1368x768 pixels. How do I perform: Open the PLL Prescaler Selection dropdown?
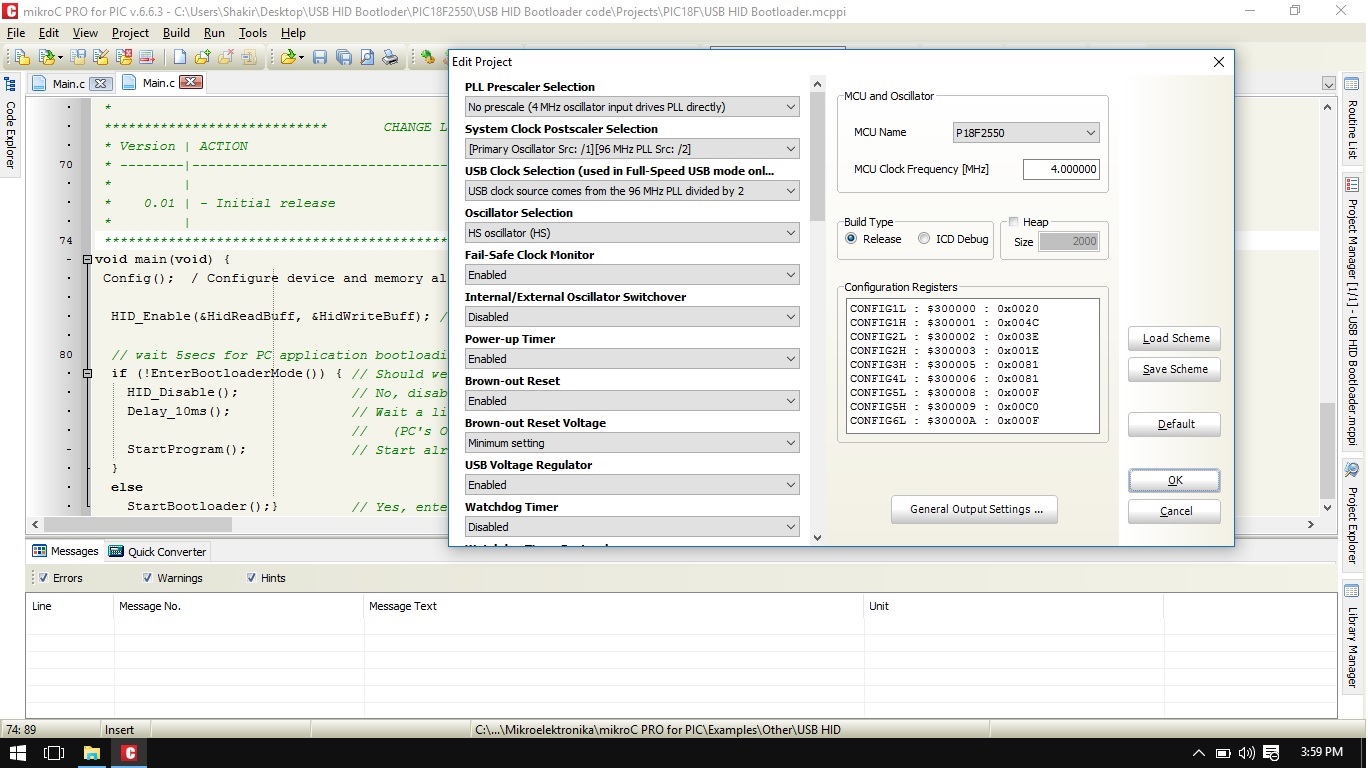[632, 107]
